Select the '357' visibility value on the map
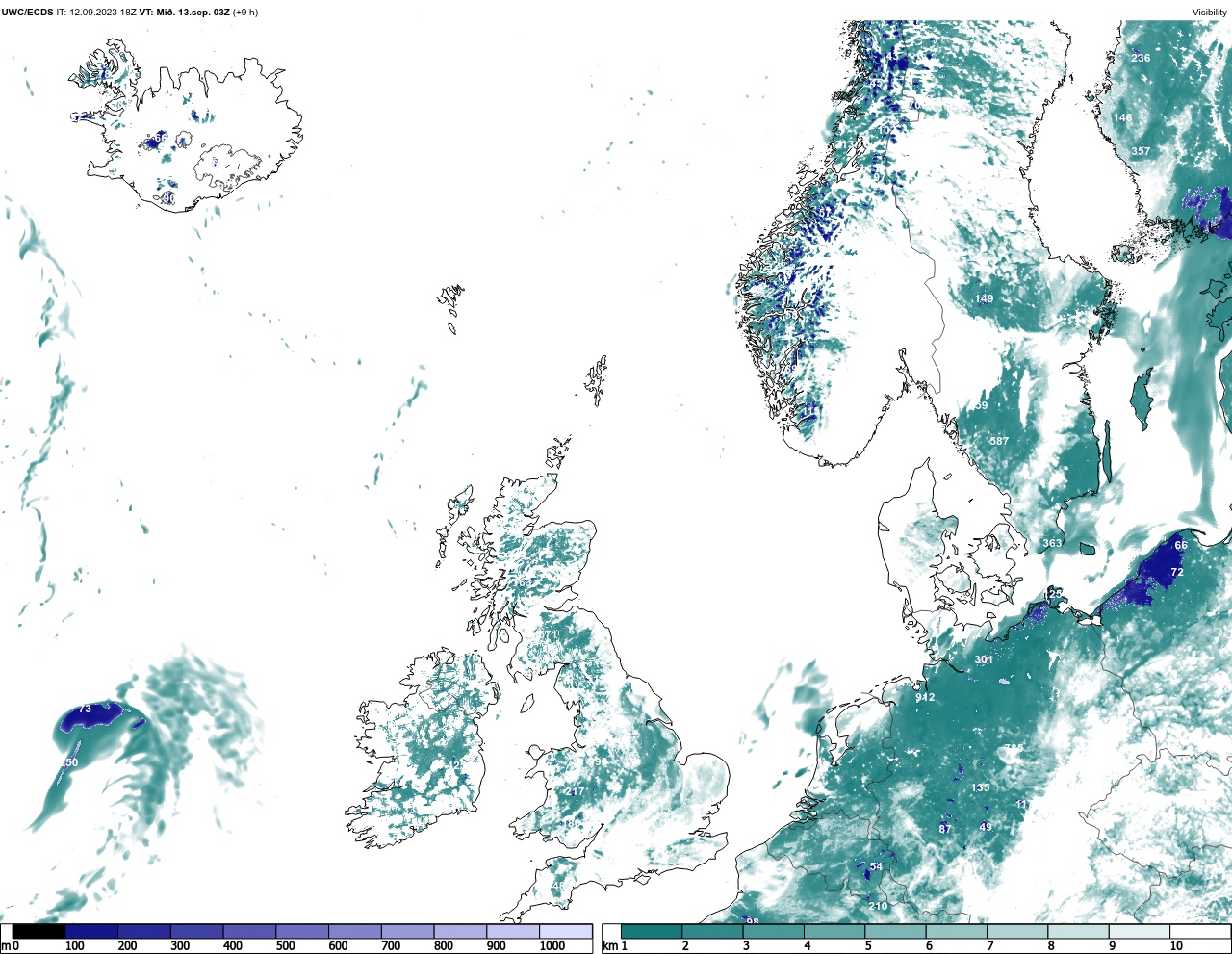Viewport: 1232px width, 954px height. pyautogui.click(x=1141, y=151)
